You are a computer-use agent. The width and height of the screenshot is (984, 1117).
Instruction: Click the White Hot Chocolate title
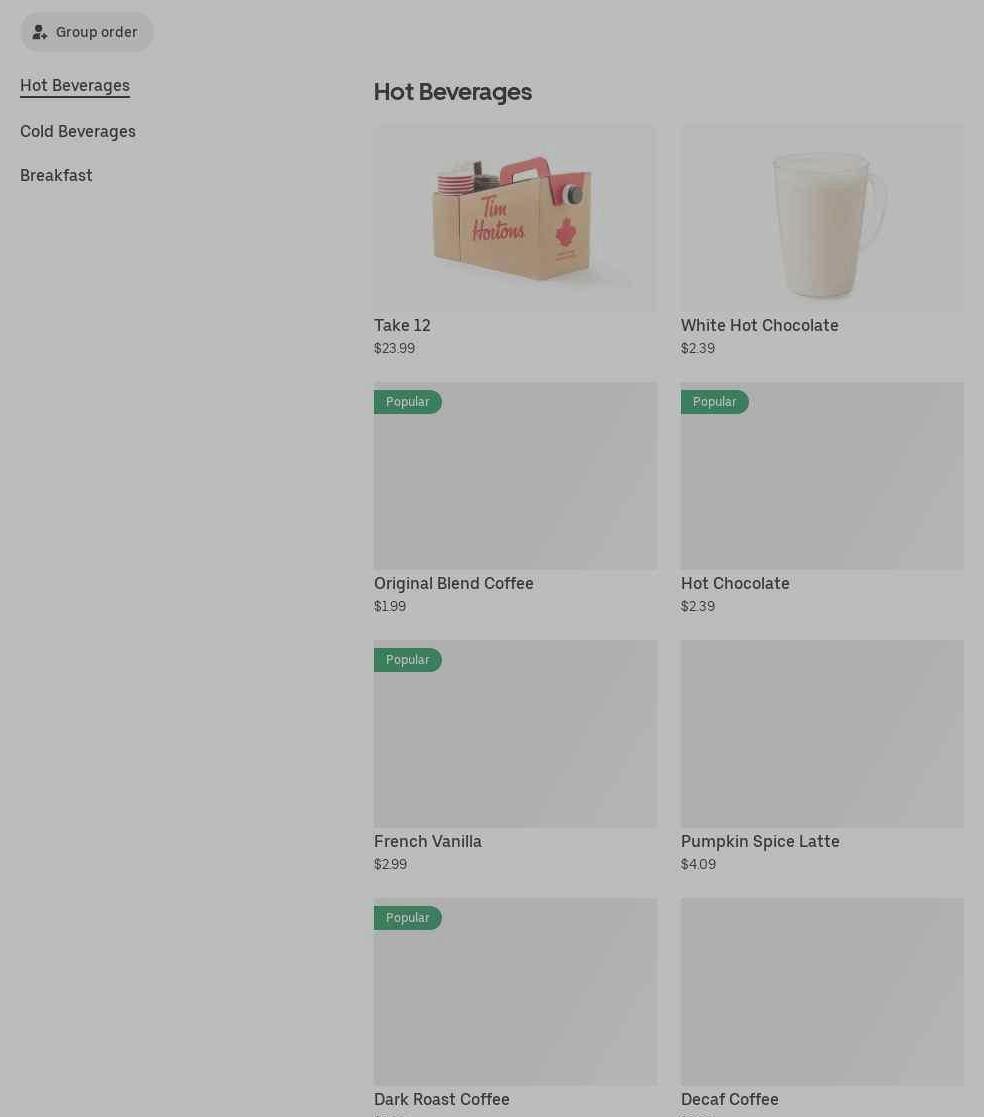pyautogui.click(x=760, y=326)
